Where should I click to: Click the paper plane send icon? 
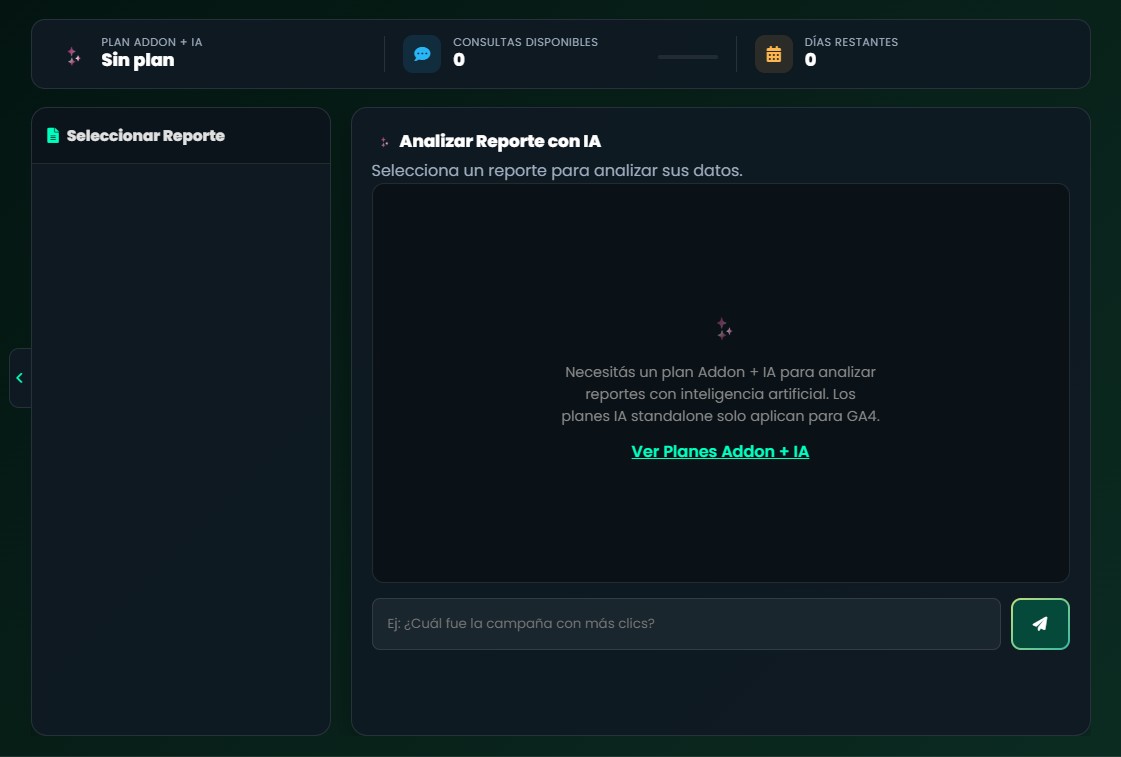tap(1040, 623)
